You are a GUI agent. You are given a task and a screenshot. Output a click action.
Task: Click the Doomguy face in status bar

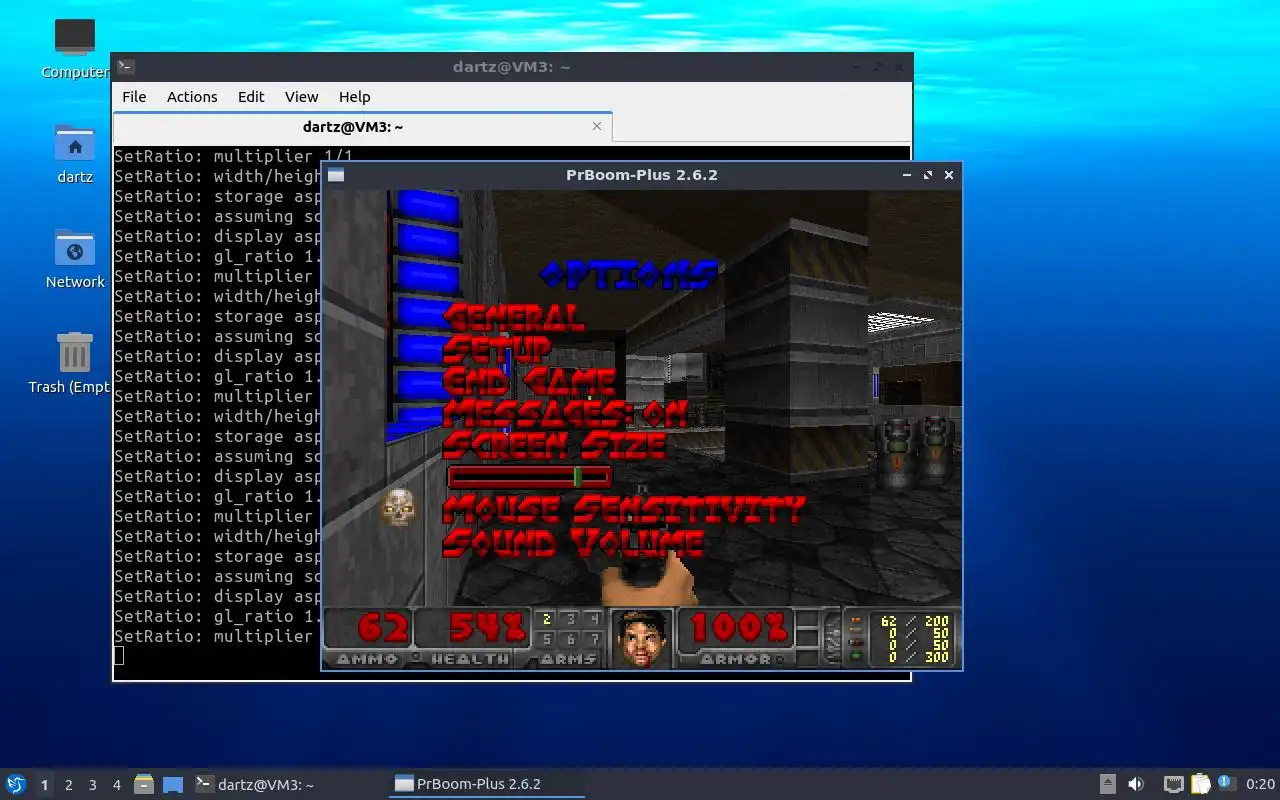coord(640,638)
